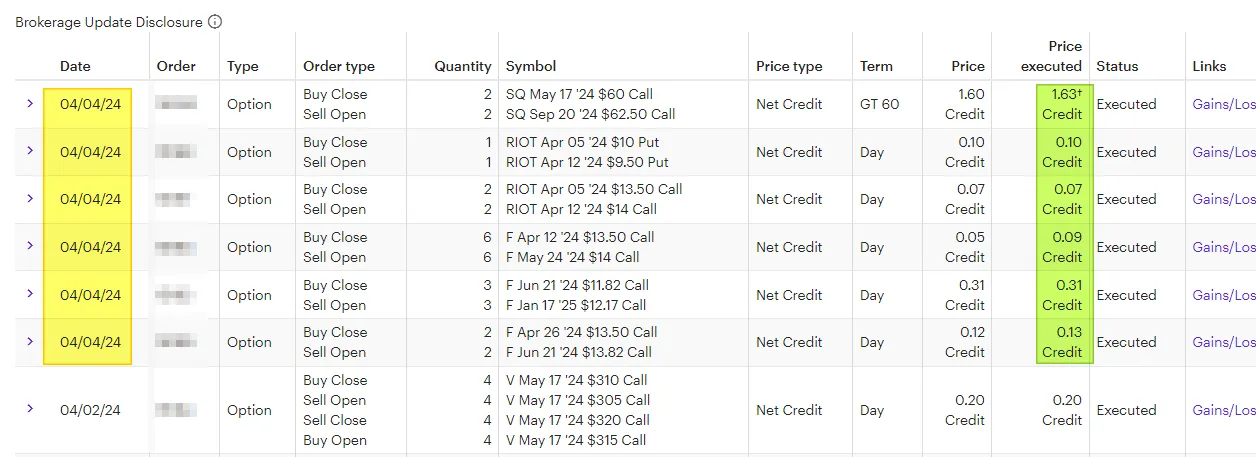Screen dimensions: 1256x457
Task: Sort by the Status column header
Action: 1117,66
